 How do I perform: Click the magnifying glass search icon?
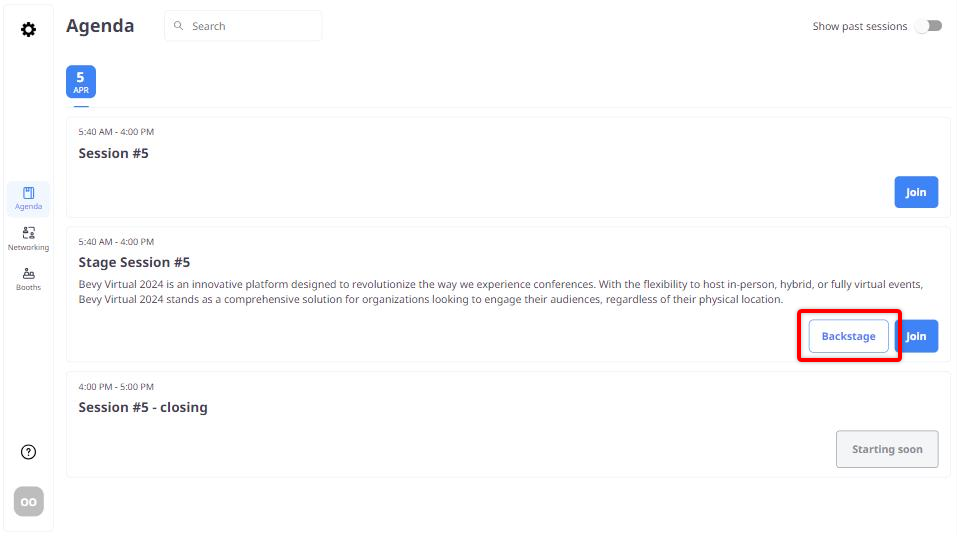[179, 26]
